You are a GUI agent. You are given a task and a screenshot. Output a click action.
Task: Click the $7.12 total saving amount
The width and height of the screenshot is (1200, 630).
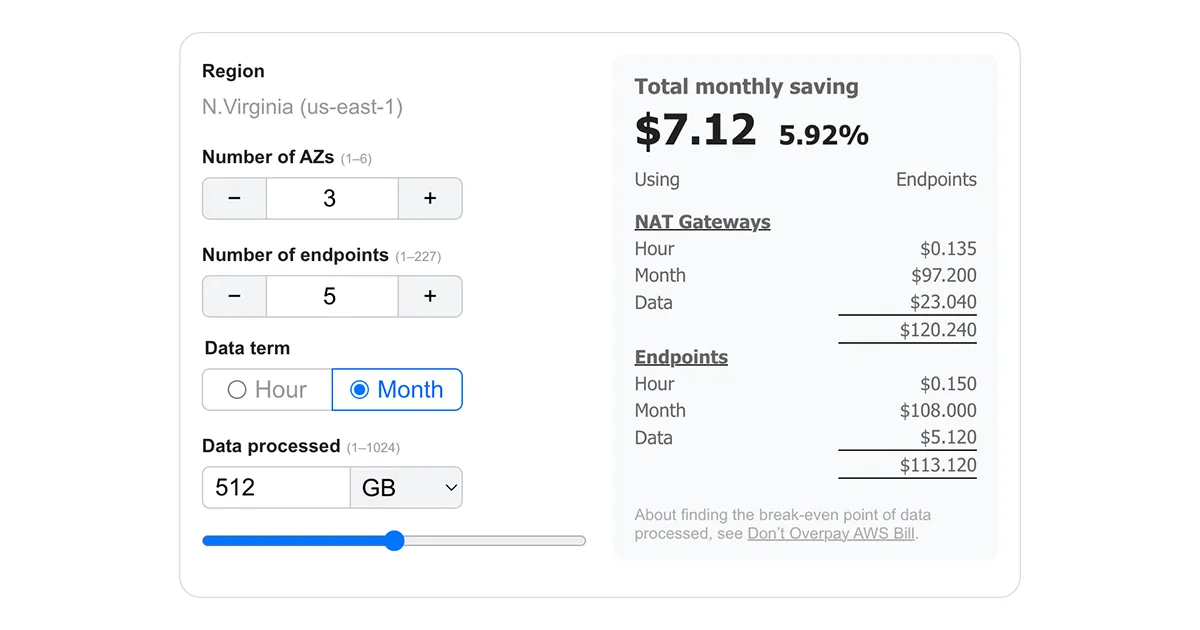tap(696, 130)
